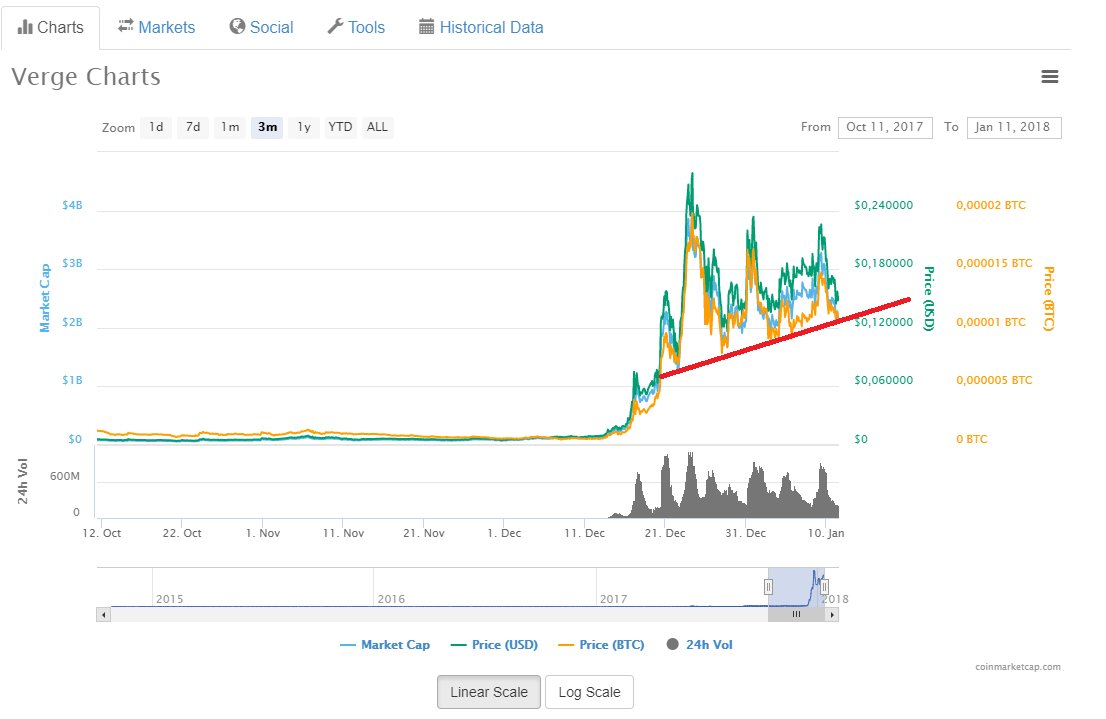Click the $0,120000 USD price label

coord(883,322)
